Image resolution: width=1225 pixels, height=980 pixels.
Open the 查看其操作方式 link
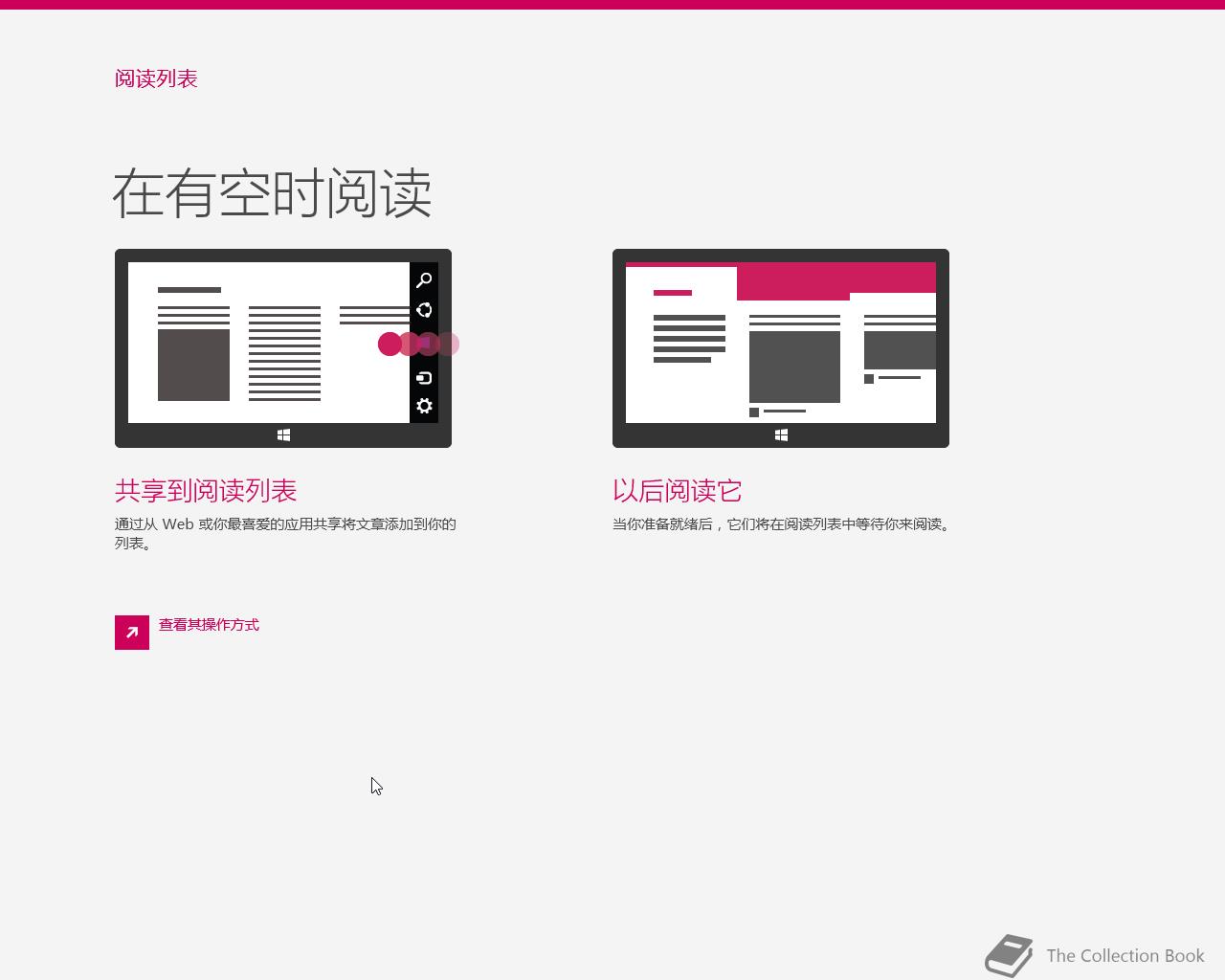(209, 625)
